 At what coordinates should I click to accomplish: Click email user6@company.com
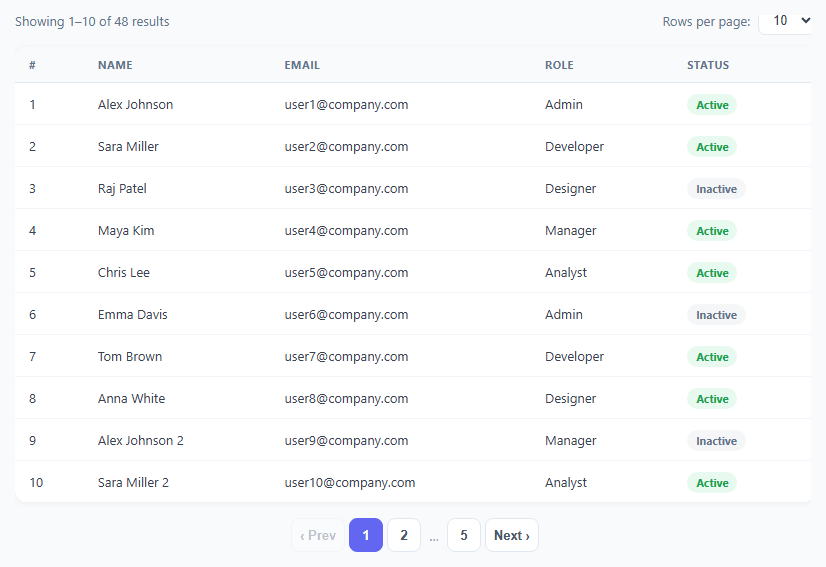(x=346, y=315)
